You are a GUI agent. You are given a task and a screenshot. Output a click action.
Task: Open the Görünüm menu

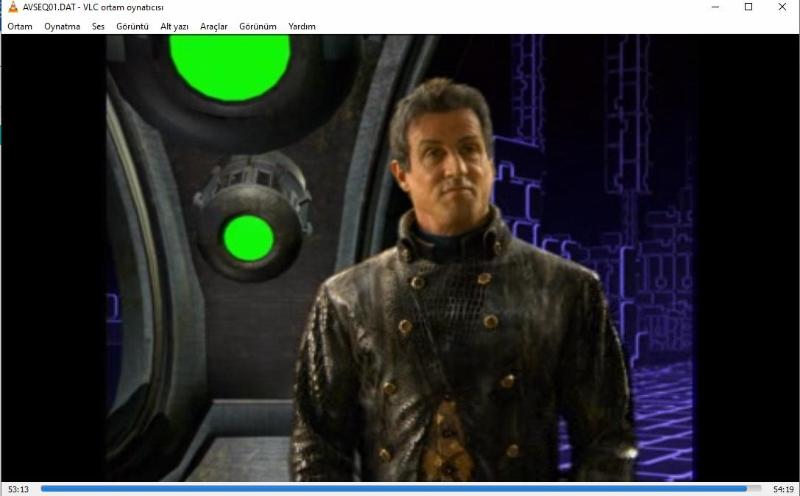(258, 26)
